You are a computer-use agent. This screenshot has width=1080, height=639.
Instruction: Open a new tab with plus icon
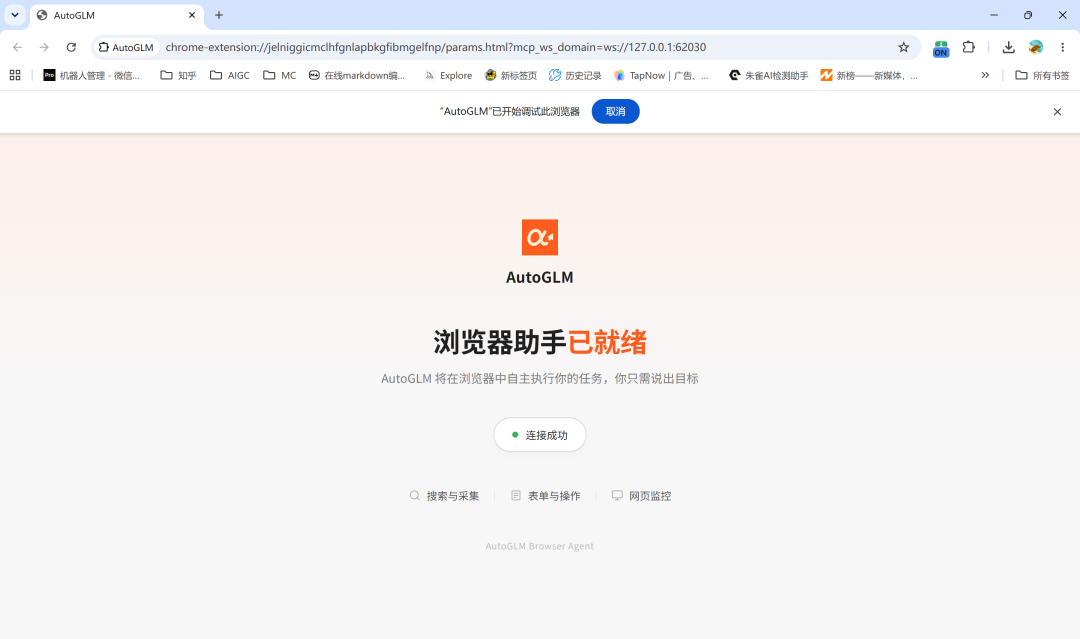click(219, 15)
